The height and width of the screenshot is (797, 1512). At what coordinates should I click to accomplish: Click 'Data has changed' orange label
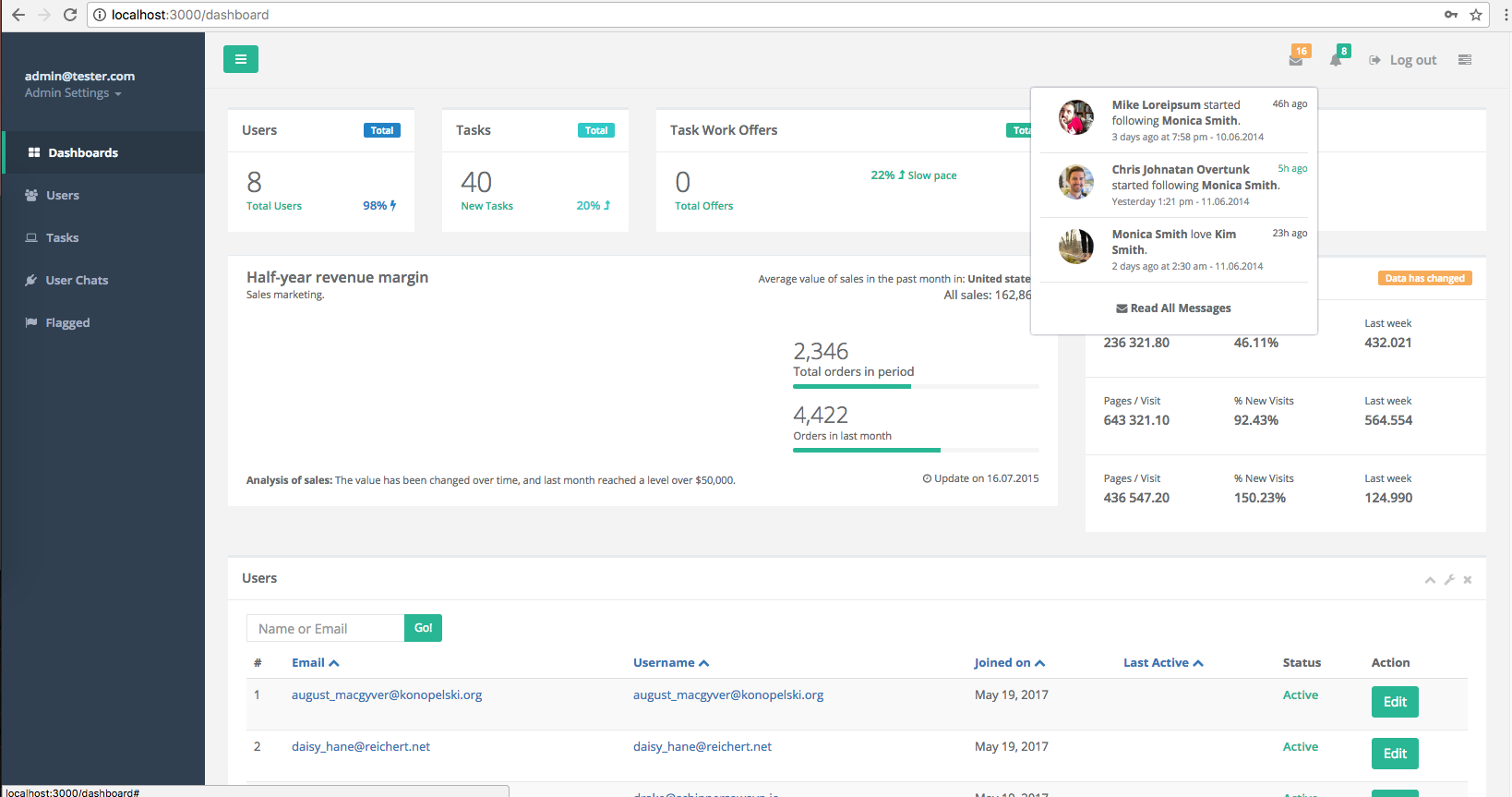pyautogui.click(x=1425, y=278)
